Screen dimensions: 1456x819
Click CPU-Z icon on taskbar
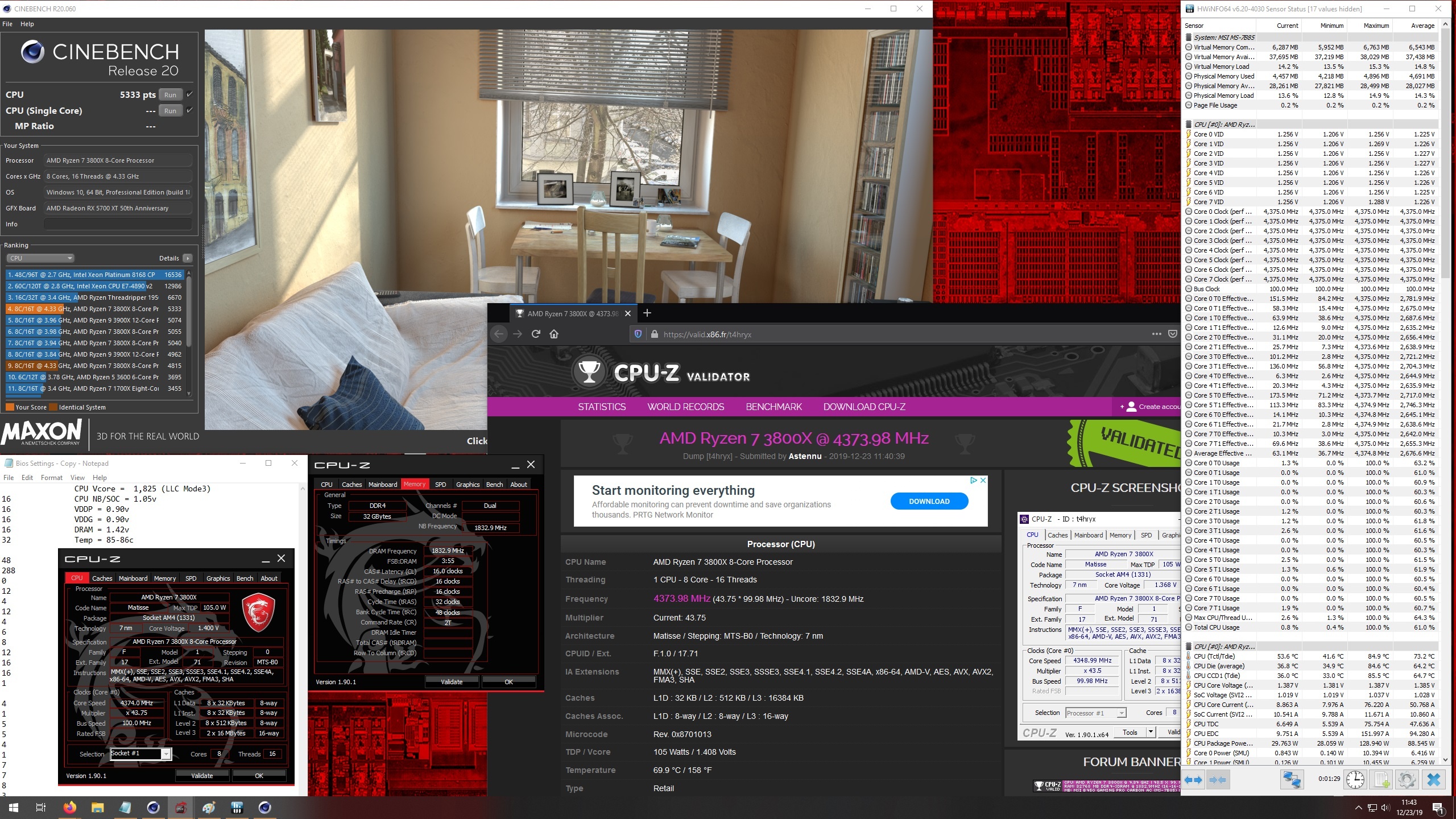[181, 808]
